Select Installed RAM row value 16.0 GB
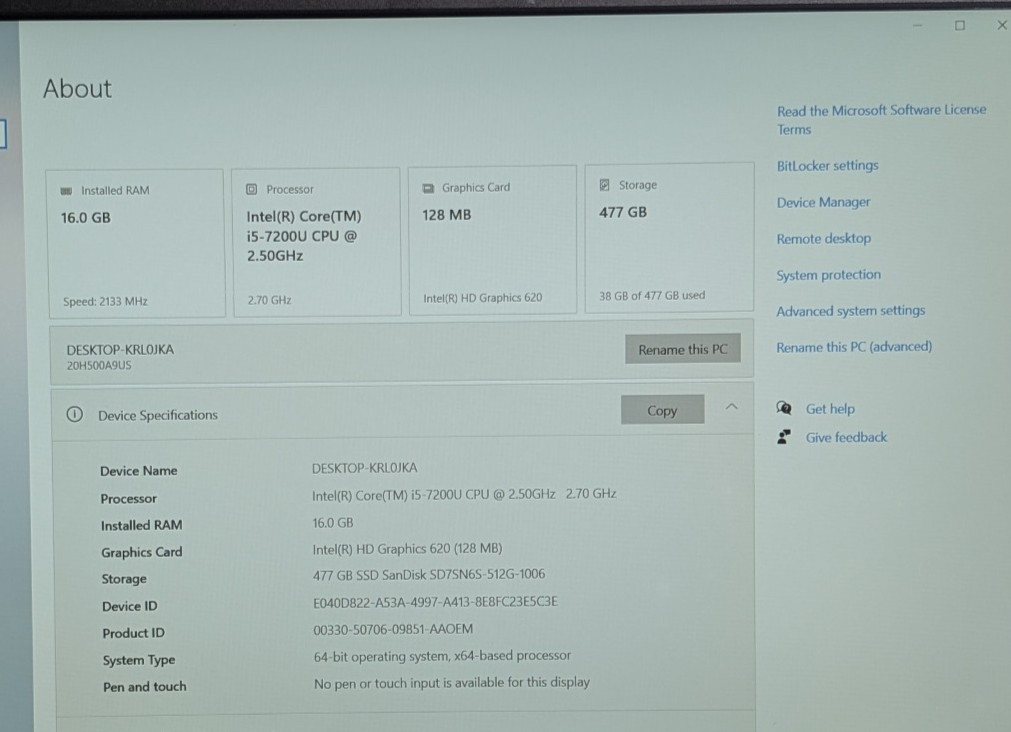The image size is (1011, 732). click(333, 522)
